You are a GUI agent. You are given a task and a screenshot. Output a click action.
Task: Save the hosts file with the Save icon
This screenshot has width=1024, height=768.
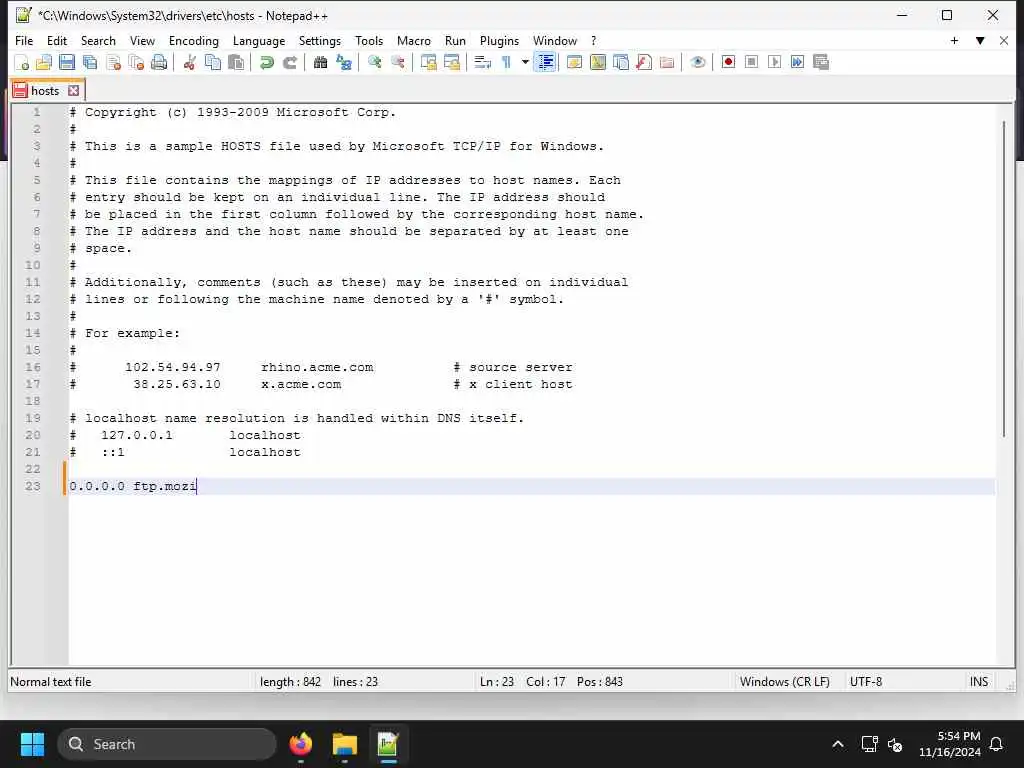[67, 63]
